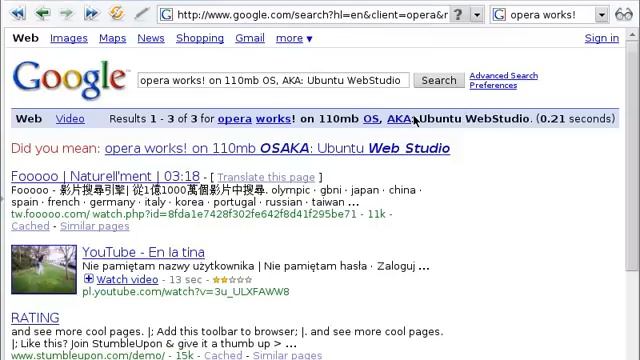The width and height of the screenshot is (640, 360).
Task: Open 'Similar pages' for Fooooo result
Action: coord(95,226)
